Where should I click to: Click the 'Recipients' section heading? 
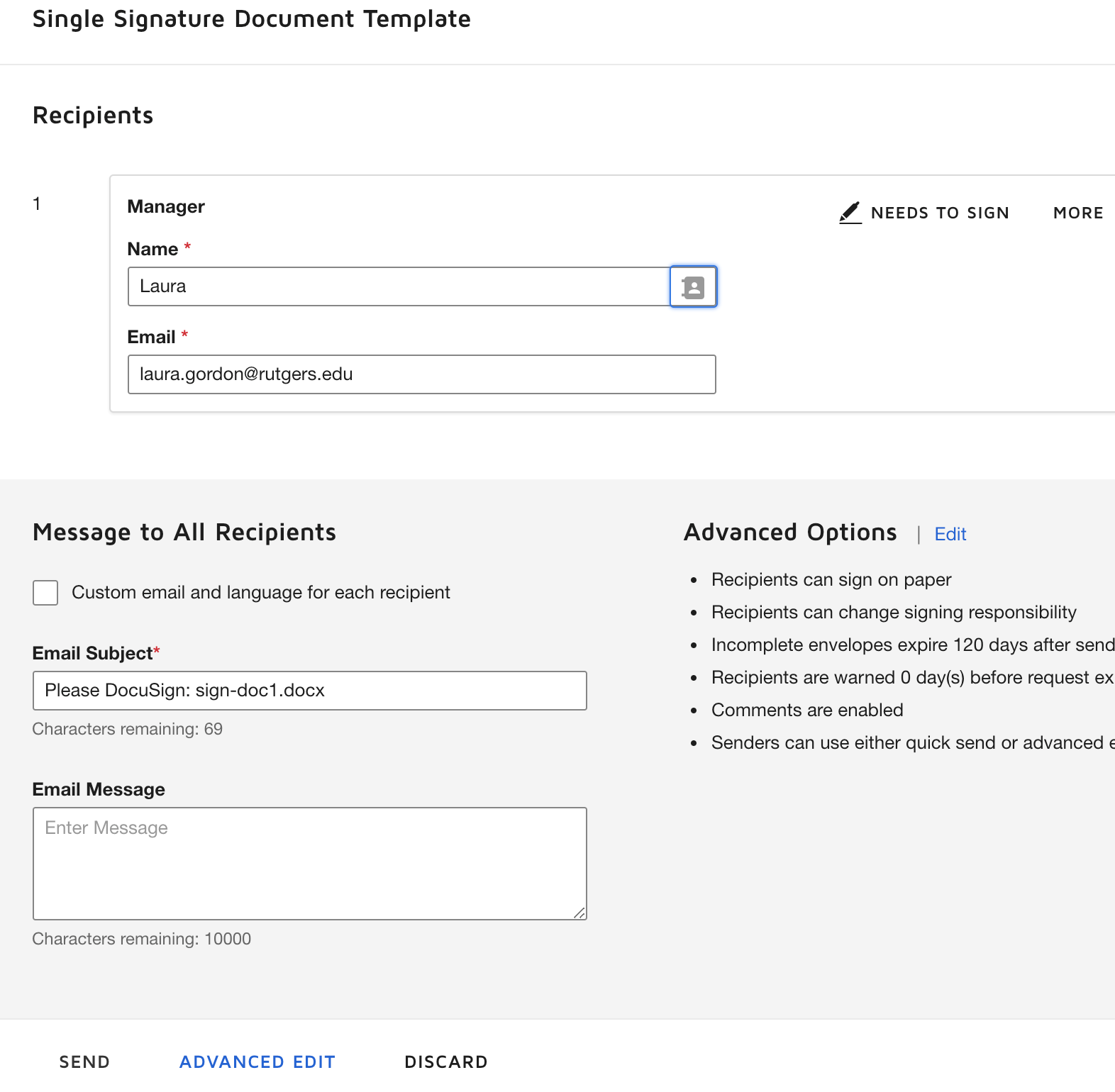[x=93, y=116]
